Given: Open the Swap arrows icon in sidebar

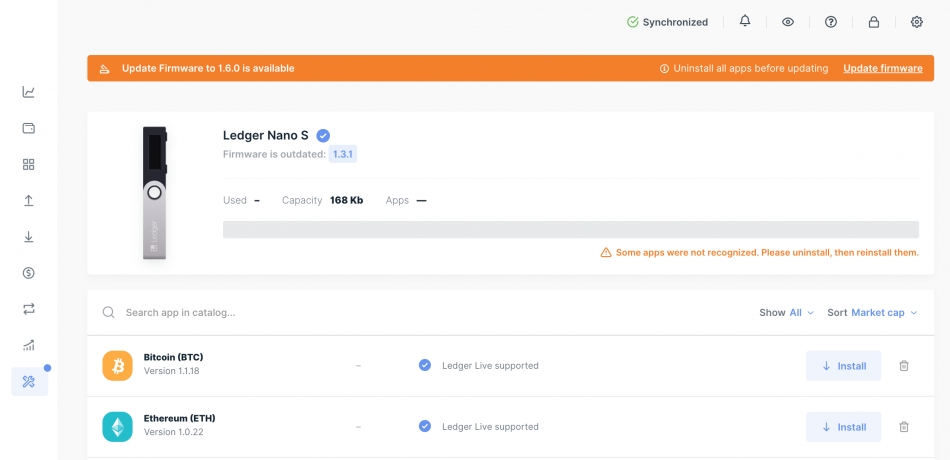Looking at the screenshot, I should pos(28,309).
